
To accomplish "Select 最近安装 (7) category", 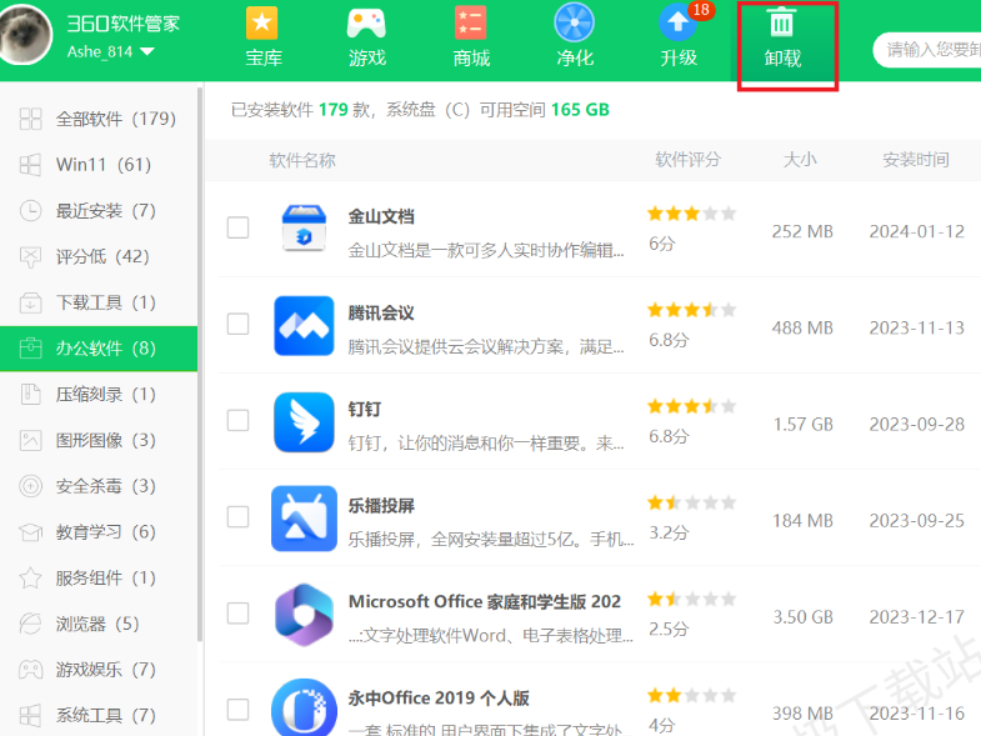I will tap(99, 210).
